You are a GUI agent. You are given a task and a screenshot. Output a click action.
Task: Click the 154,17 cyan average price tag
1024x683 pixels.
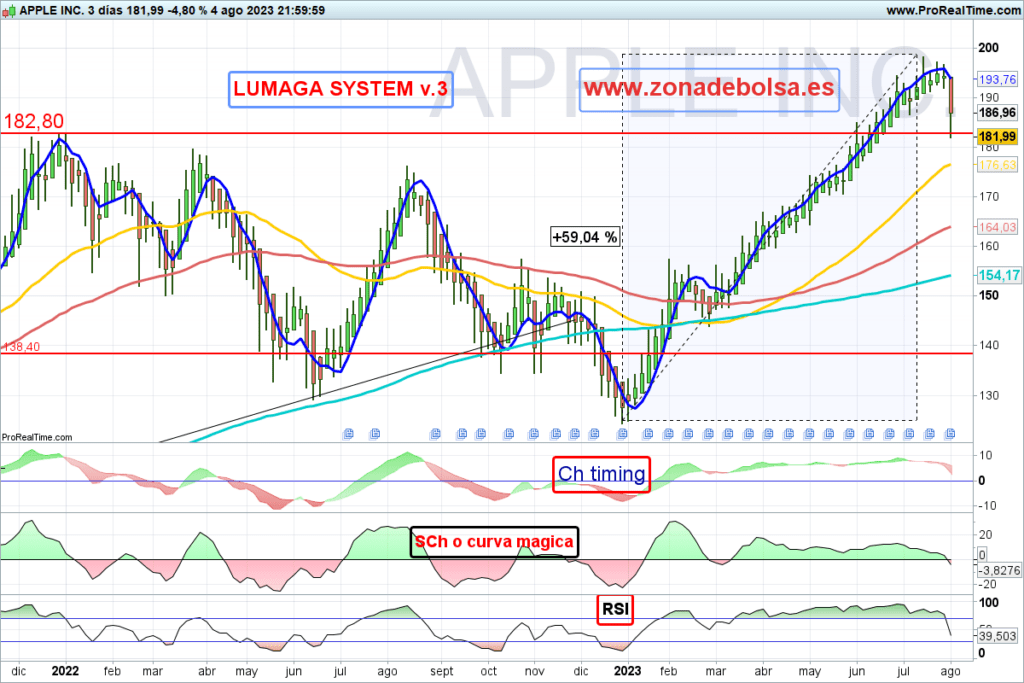tap(998, 276)
